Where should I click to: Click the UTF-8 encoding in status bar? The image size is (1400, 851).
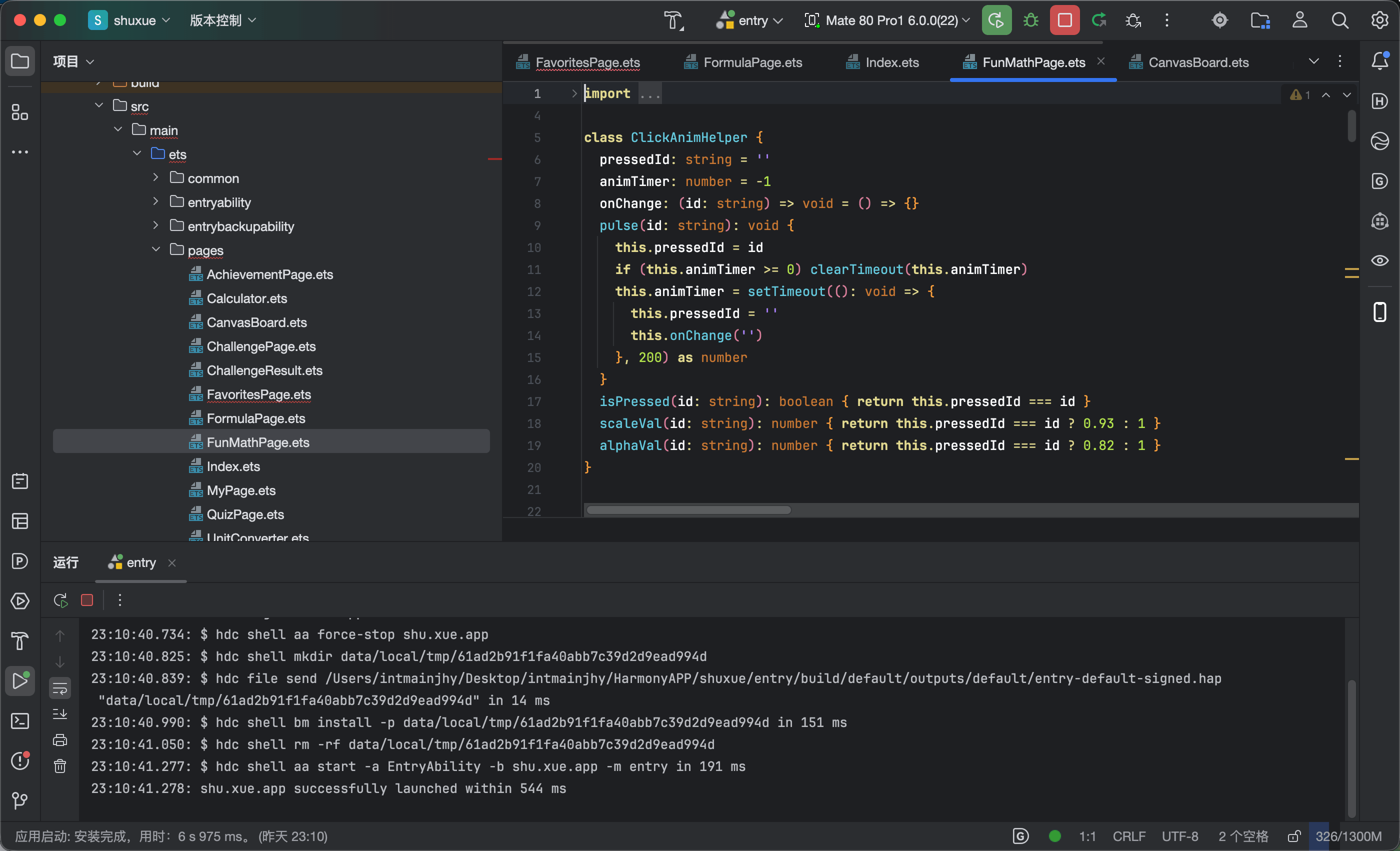coord(1179,836)
